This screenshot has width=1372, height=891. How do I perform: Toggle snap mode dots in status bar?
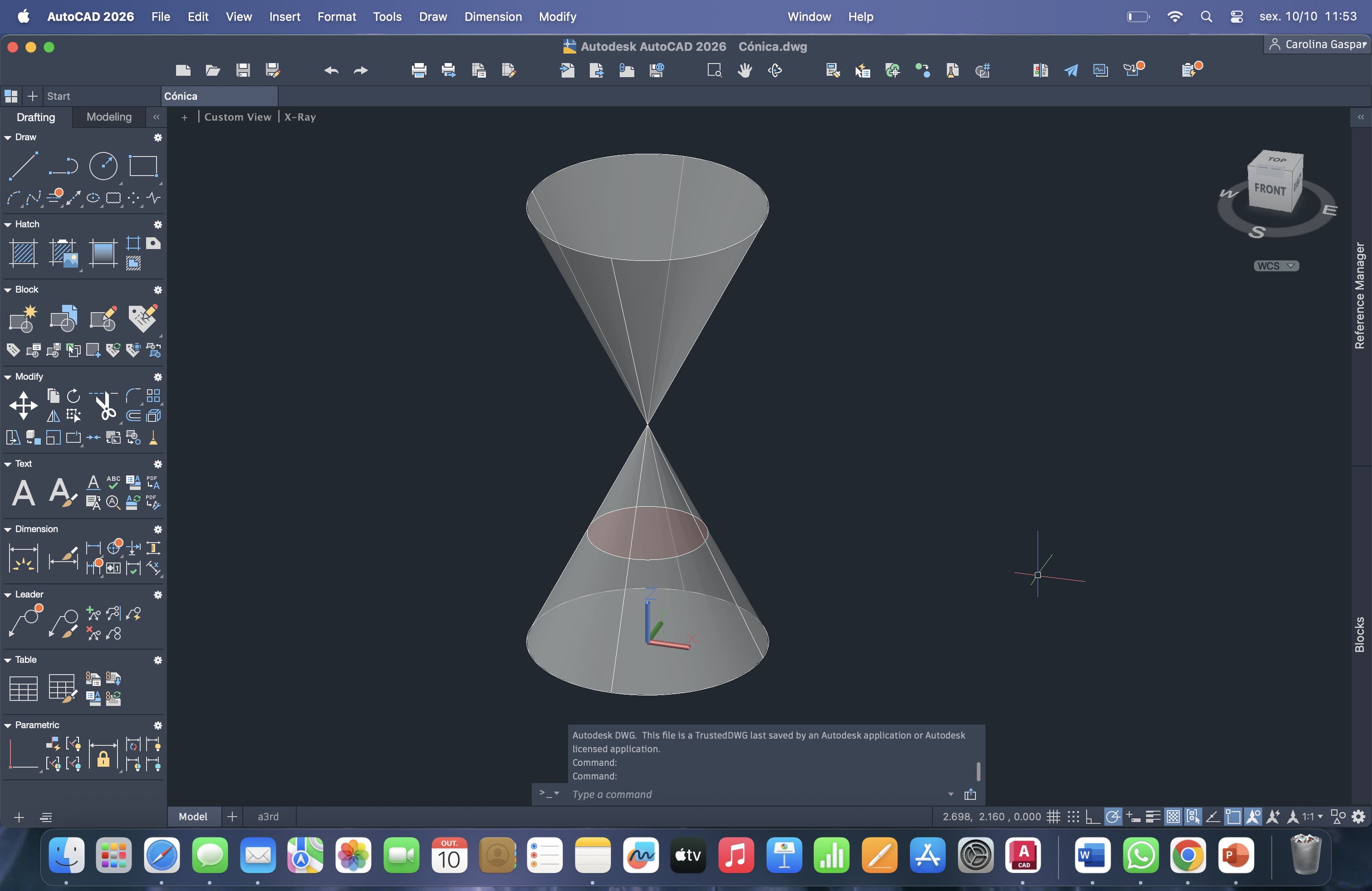(1073, 817)
